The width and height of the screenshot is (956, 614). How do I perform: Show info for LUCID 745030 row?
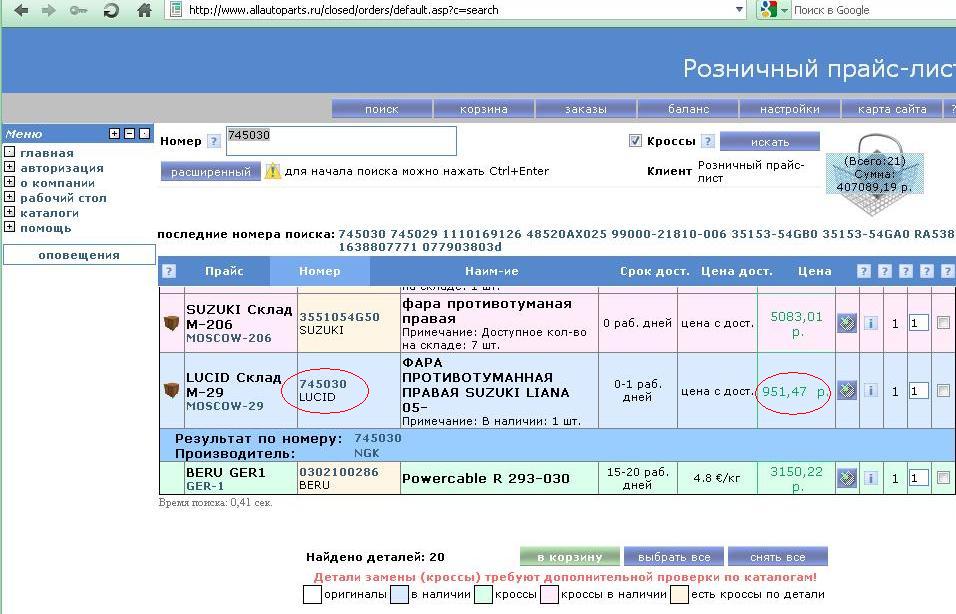pos(871,390)
